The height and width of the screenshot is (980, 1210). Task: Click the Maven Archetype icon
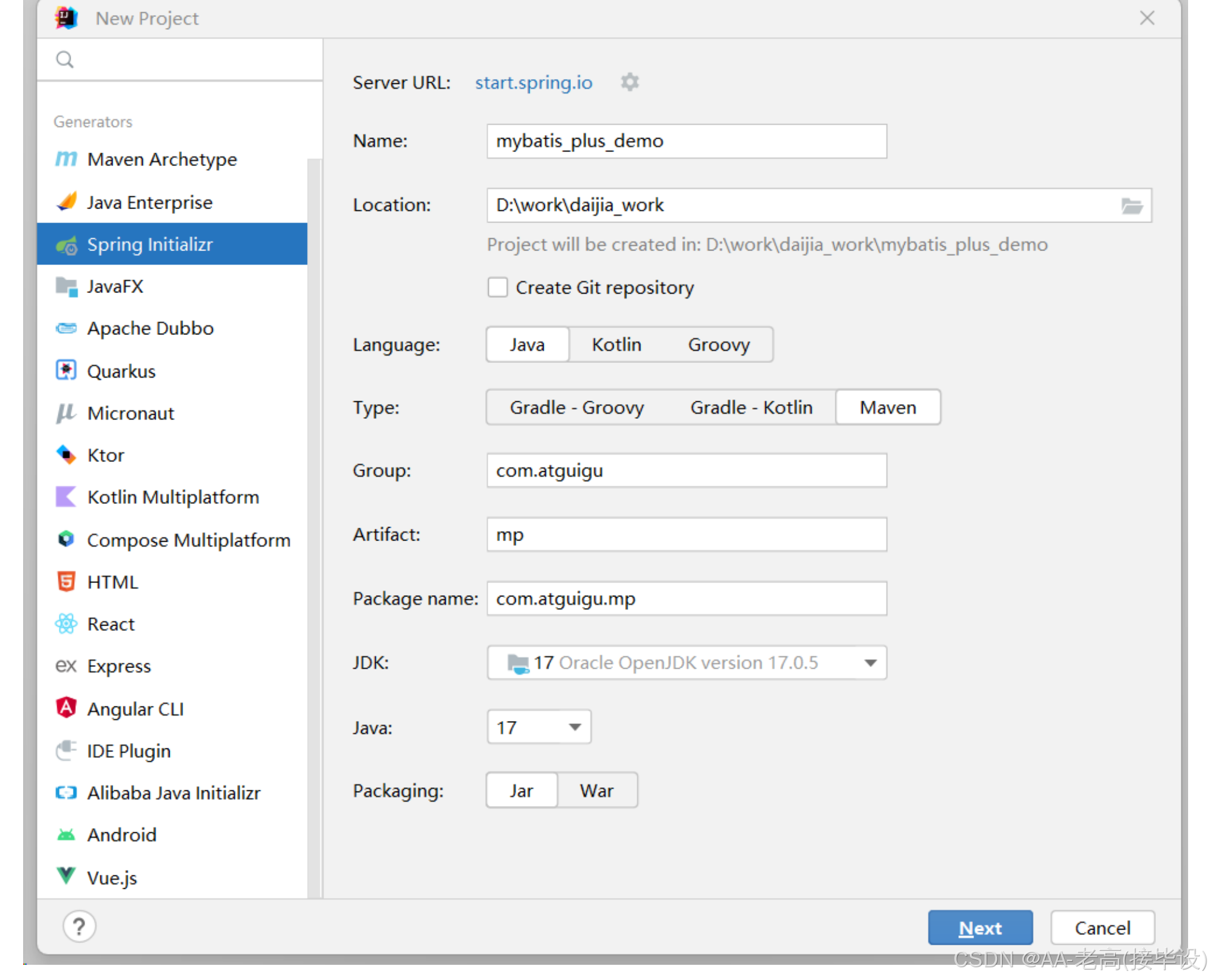click(x=66, y=159)
